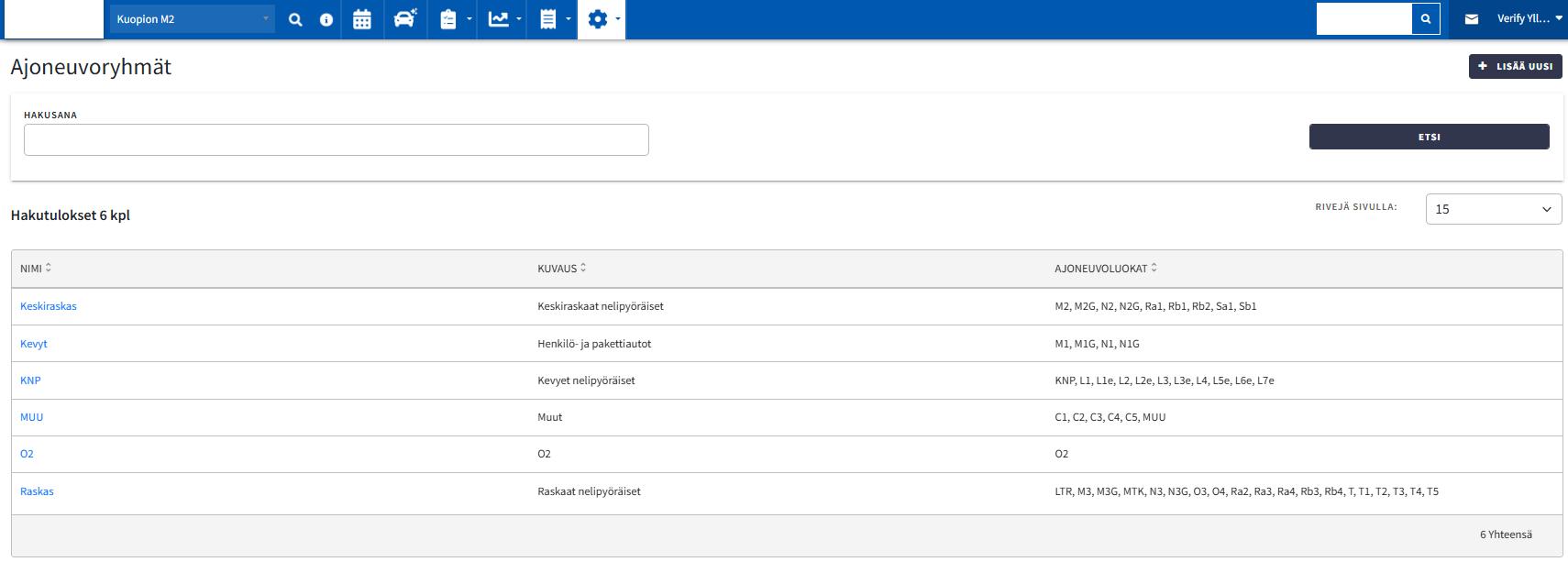Open the calendar icon in navbar
The width and height of the screenshot is (1568, 562).
point(362,19)
